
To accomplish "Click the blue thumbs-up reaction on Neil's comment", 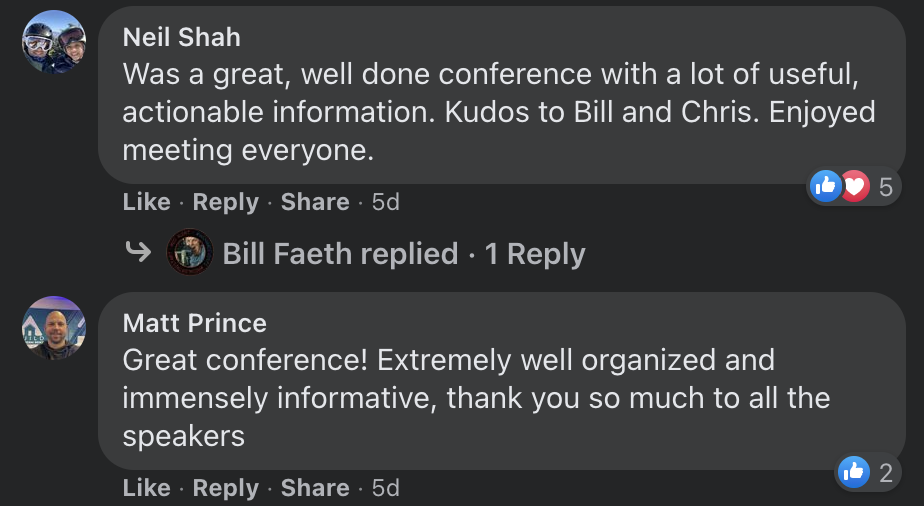I will pyautogui.click(x=826, y=186).
